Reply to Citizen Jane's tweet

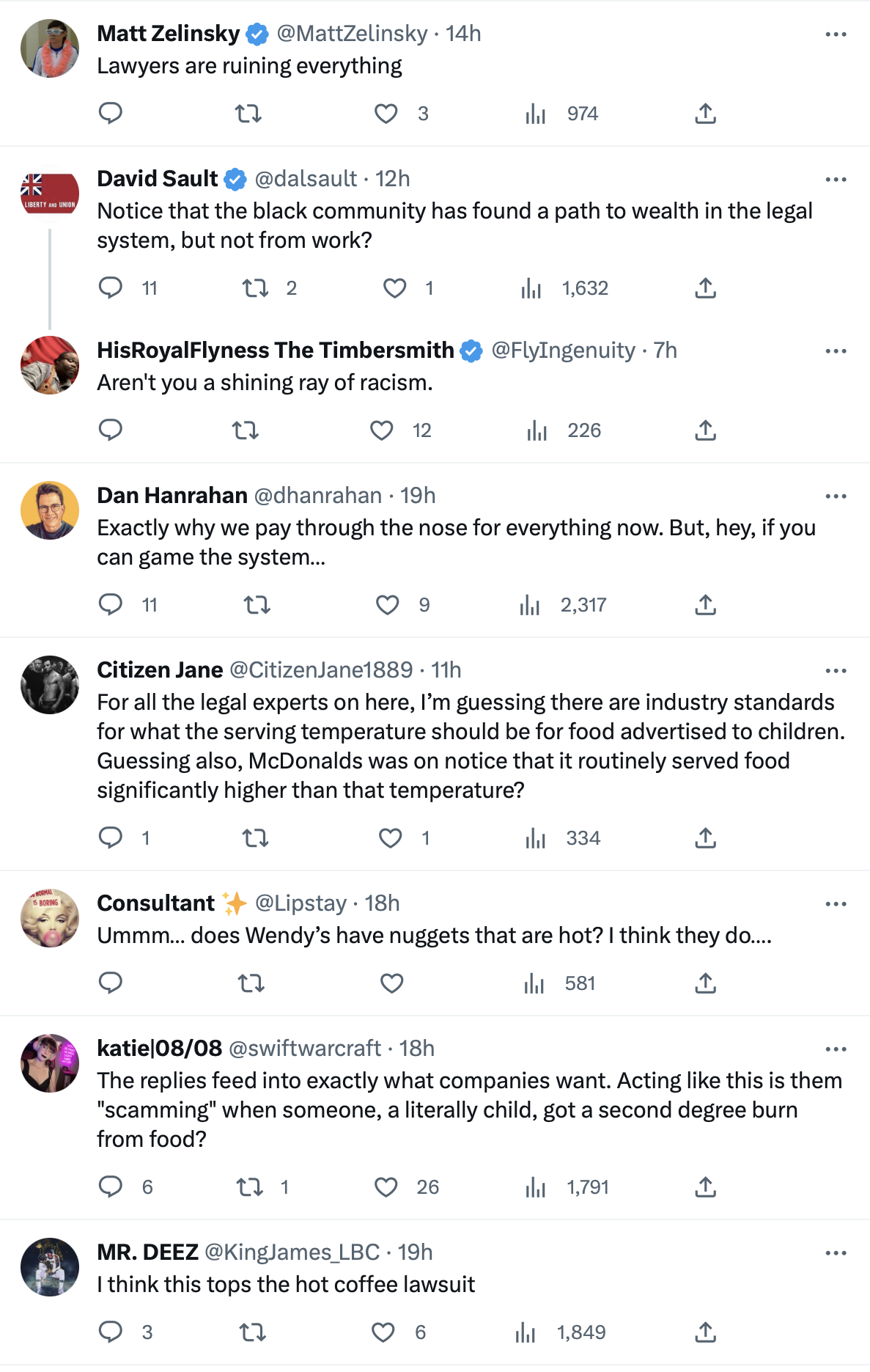tap(111, 837)
